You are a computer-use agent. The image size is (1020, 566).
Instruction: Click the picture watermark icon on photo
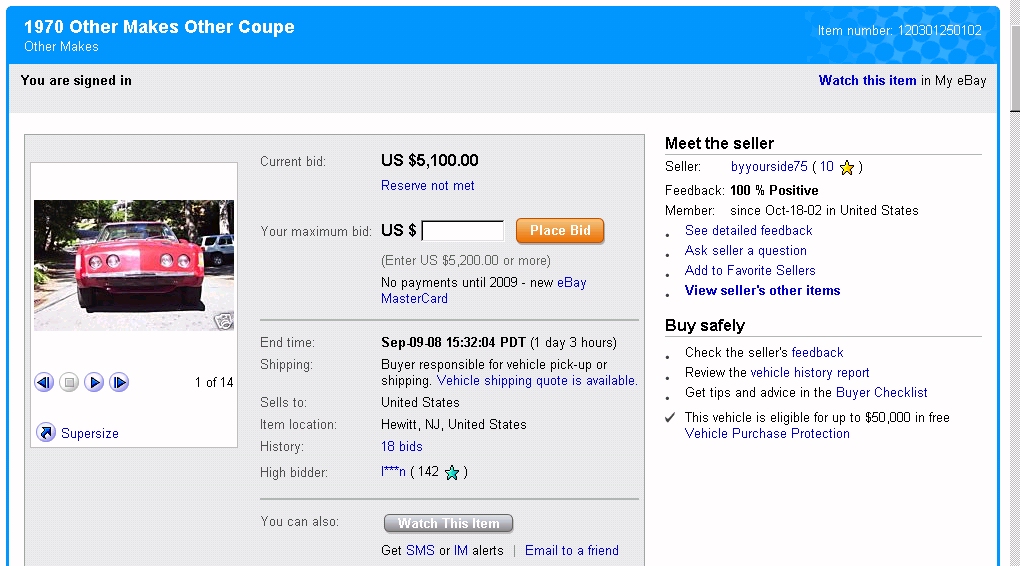(x=224, y=321)
